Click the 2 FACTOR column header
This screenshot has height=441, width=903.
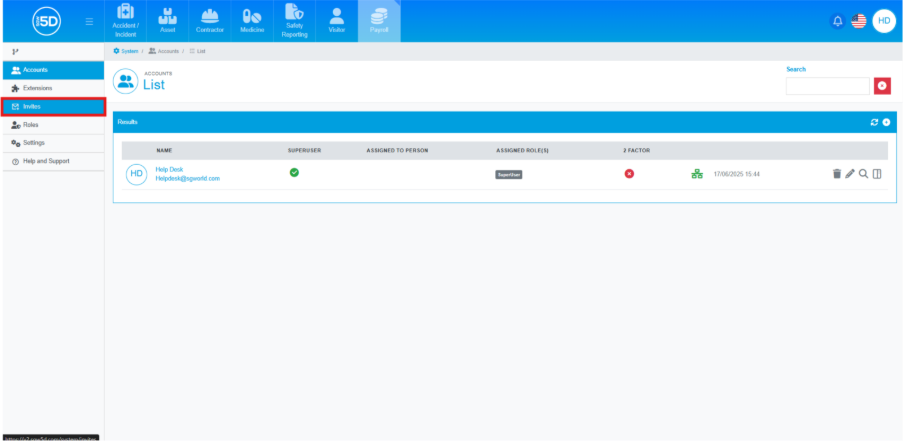636,150
